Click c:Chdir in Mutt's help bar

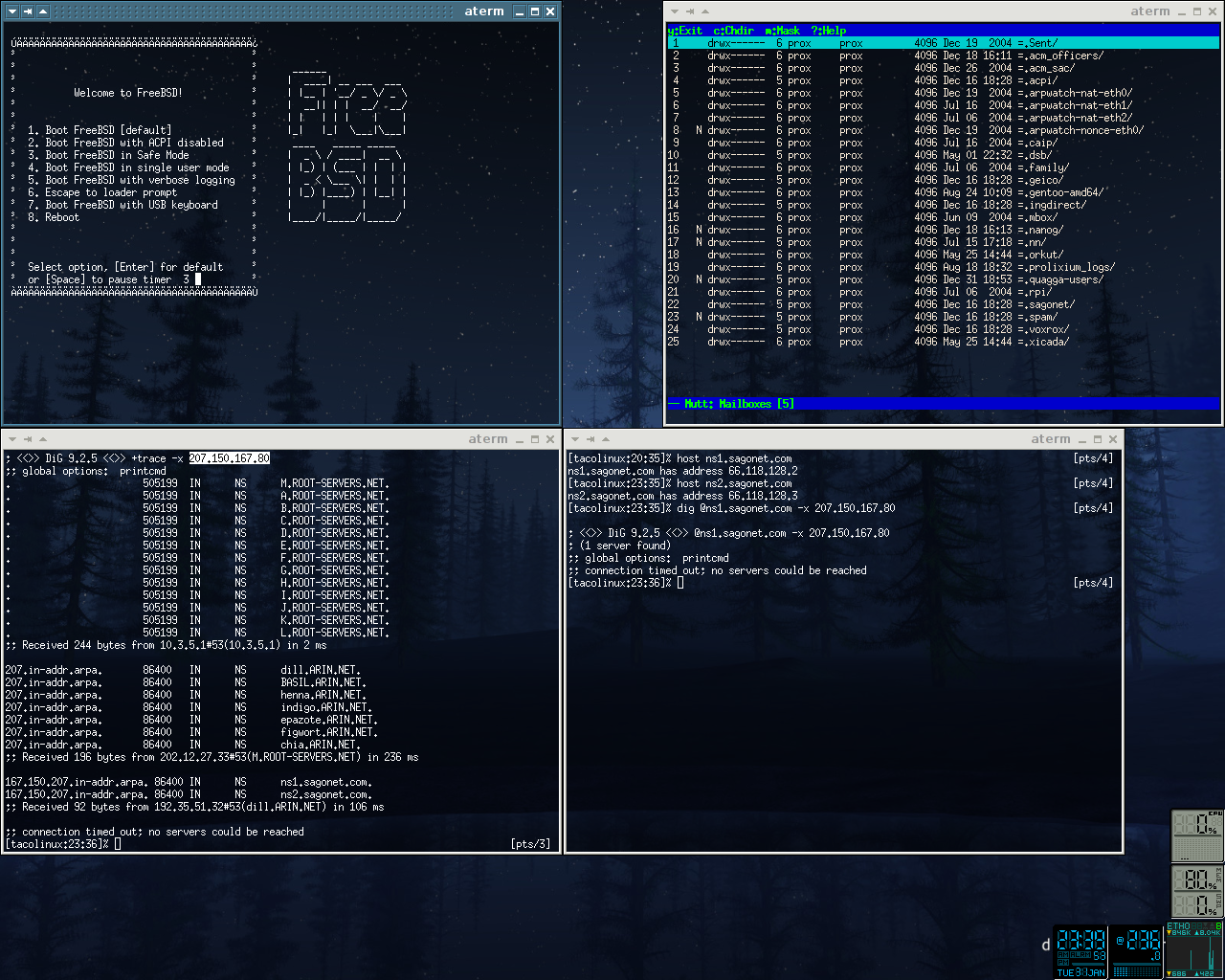pyautogui.click(x=734, y=31)
